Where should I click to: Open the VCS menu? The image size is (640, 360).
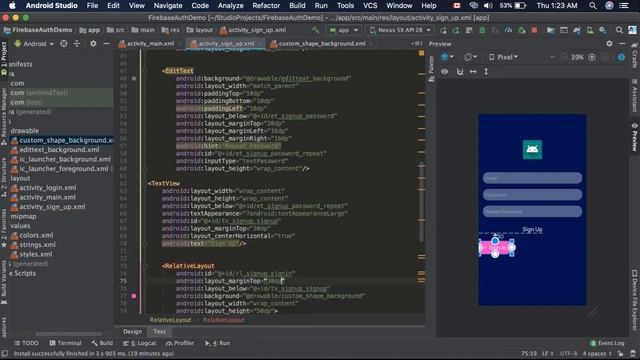tap(370, 6)
